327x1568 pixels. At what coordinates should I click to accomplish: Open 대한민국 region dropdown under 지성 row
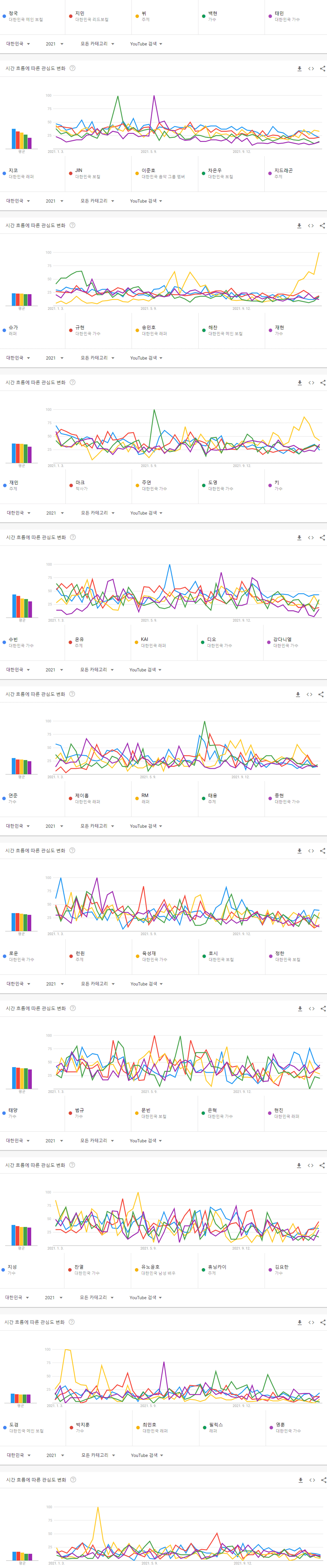click(17, 1298)
